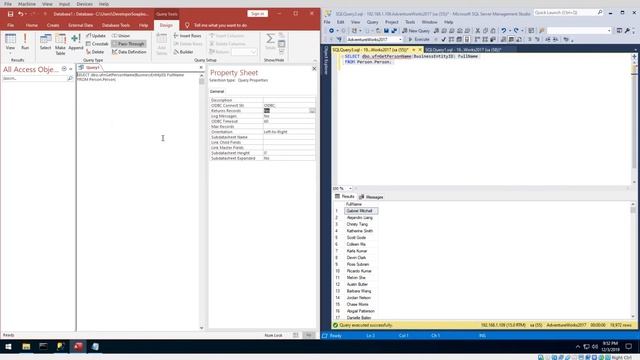Image resolution: width=640 pixels, height=360 pixels.
Task: Open the Query menu in SSMS
Action: click(x=372, y=22)
